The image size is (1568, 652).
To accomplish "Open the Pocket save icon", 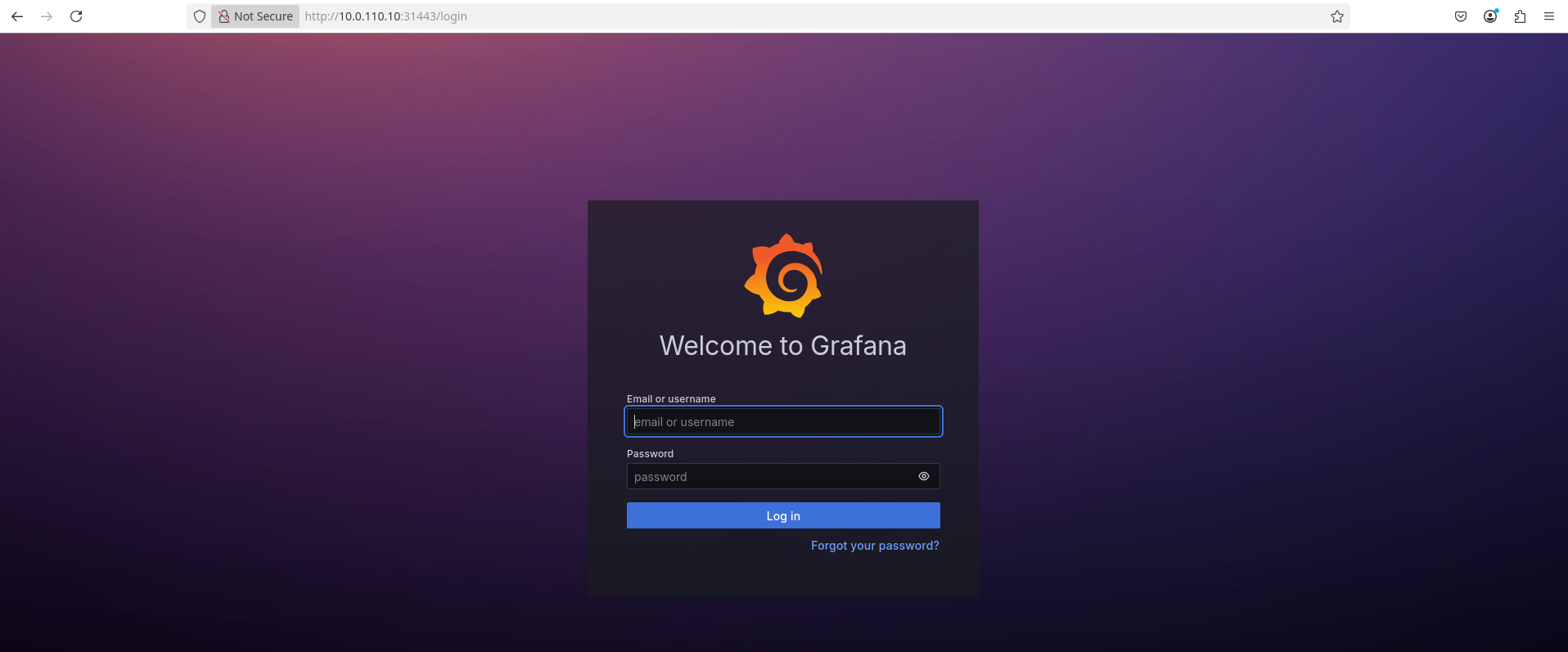I will (x=1461, y=16).
